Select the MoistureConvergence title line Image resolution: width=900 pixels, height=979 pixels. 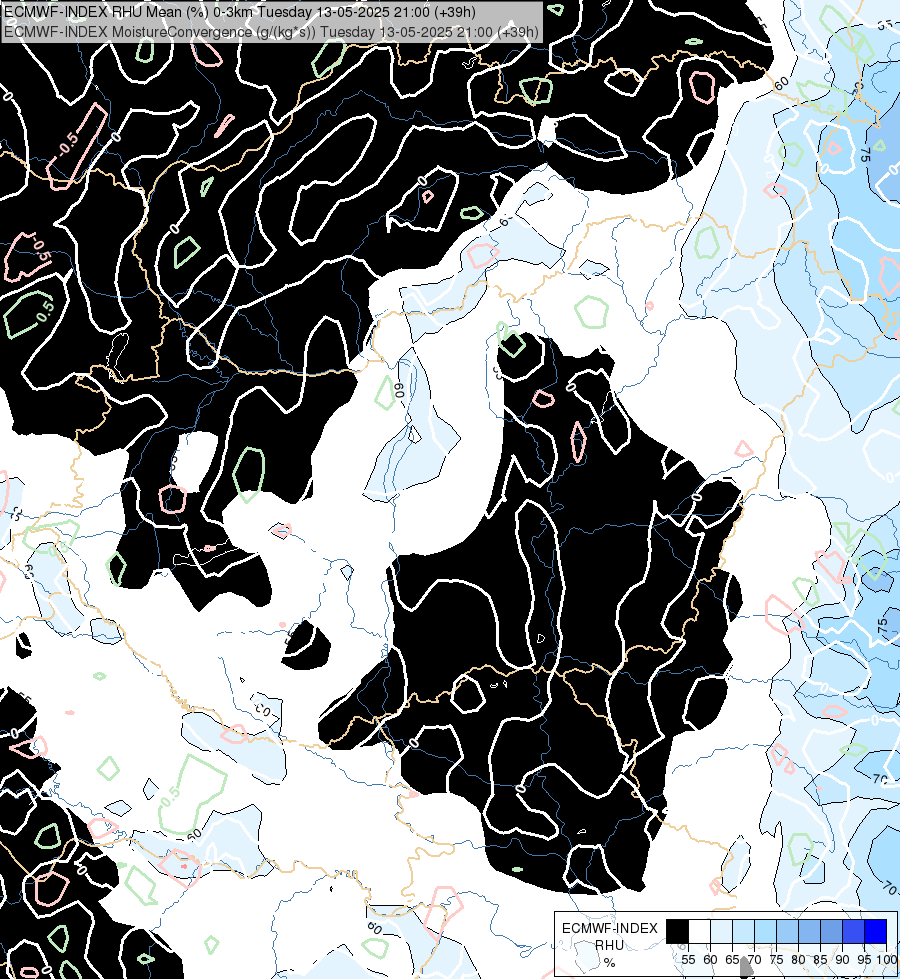click(271, 32)
